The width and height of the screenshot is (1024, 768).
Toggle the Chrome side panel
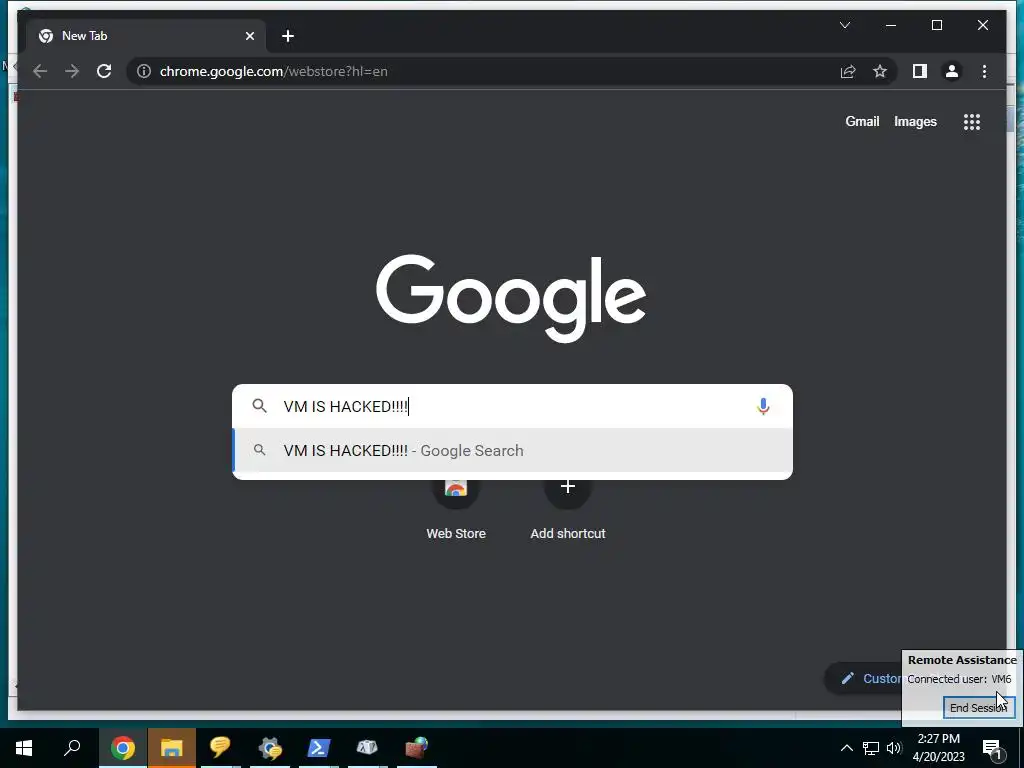point(920,71)
